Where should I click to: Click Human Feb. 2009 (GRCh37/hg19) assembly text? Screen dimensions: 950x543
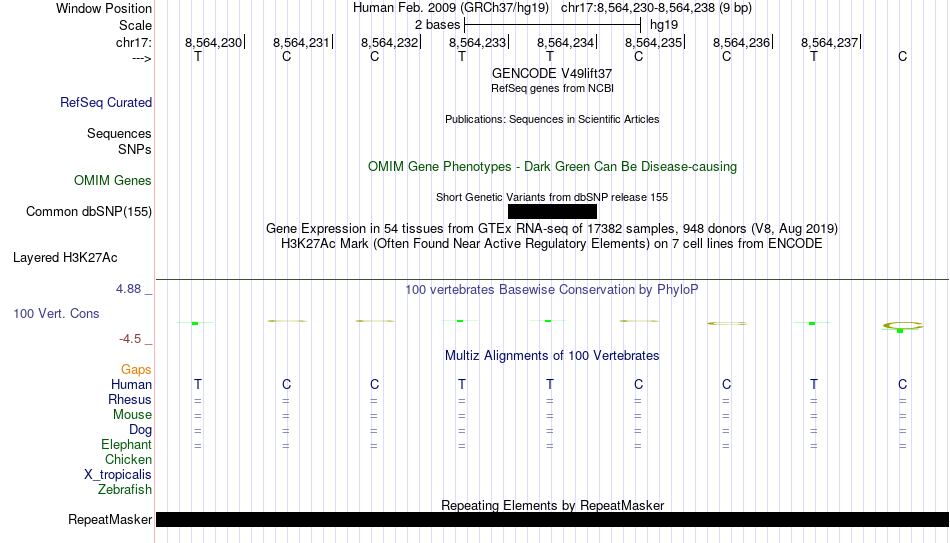coord(451,8)
